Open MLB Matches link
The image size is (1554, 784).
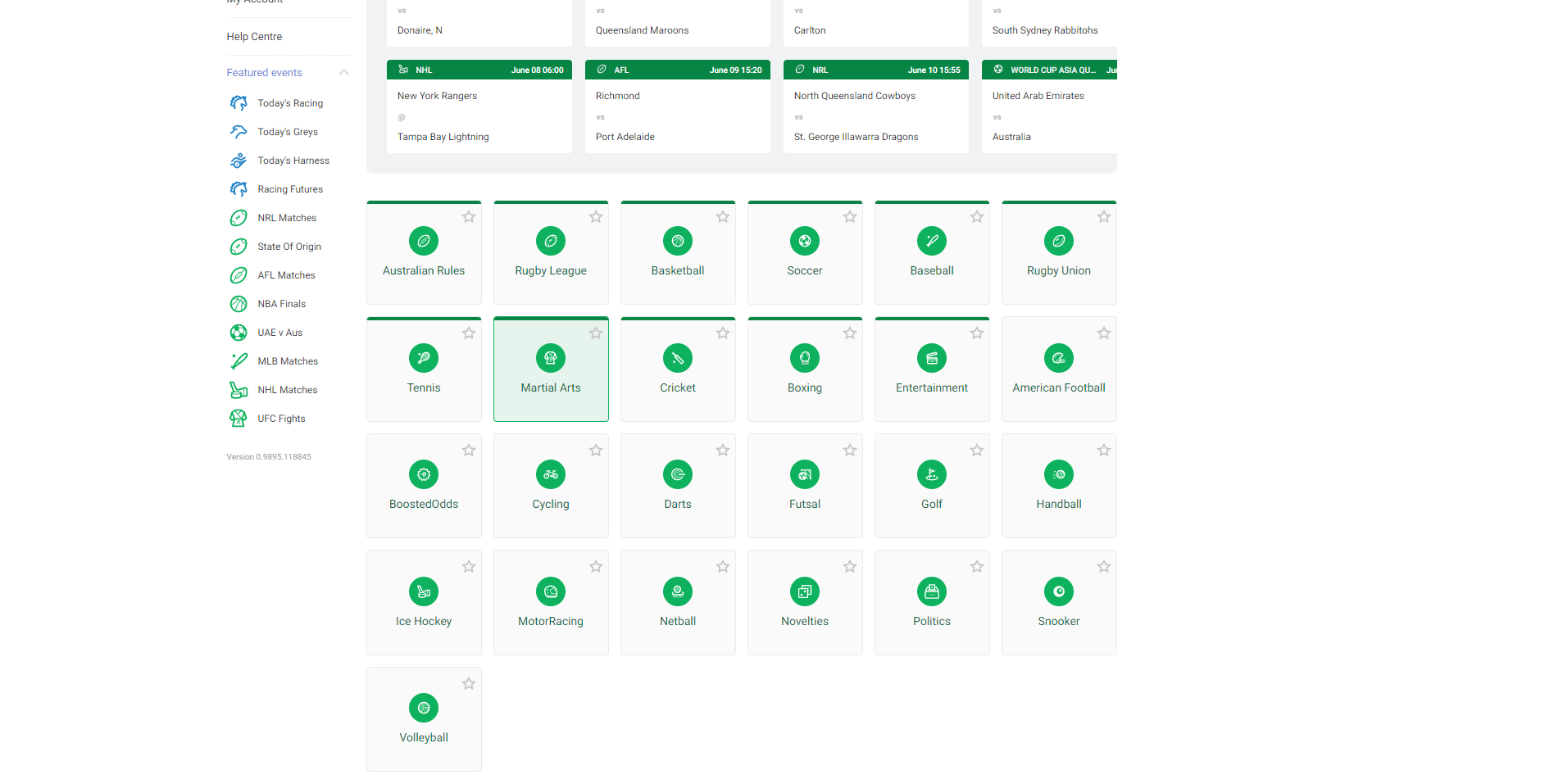[x=289, y=361]
